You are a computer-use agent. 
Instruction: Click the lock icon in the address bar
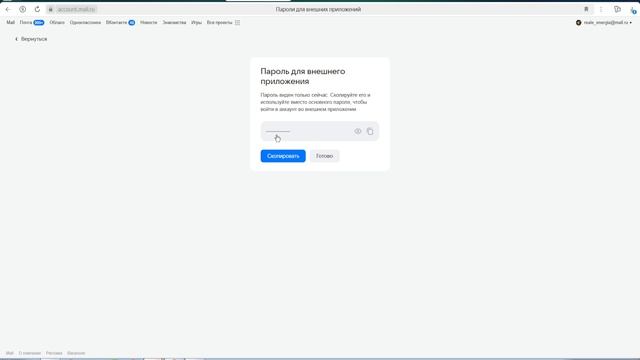click(x=51, y=9)
